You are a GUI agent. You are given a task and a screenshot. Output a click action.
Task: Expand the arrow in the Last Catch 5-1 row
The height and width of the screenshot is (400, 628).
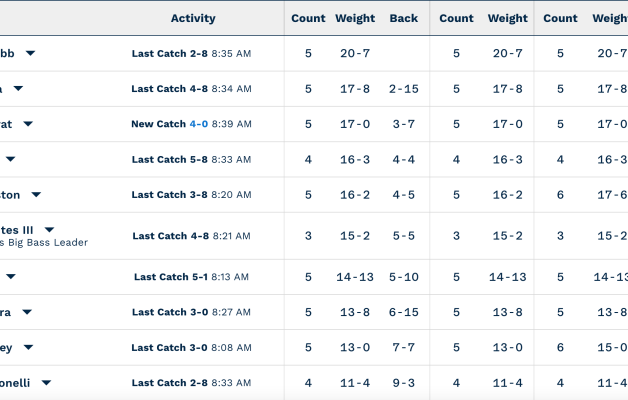pos(10,277)
